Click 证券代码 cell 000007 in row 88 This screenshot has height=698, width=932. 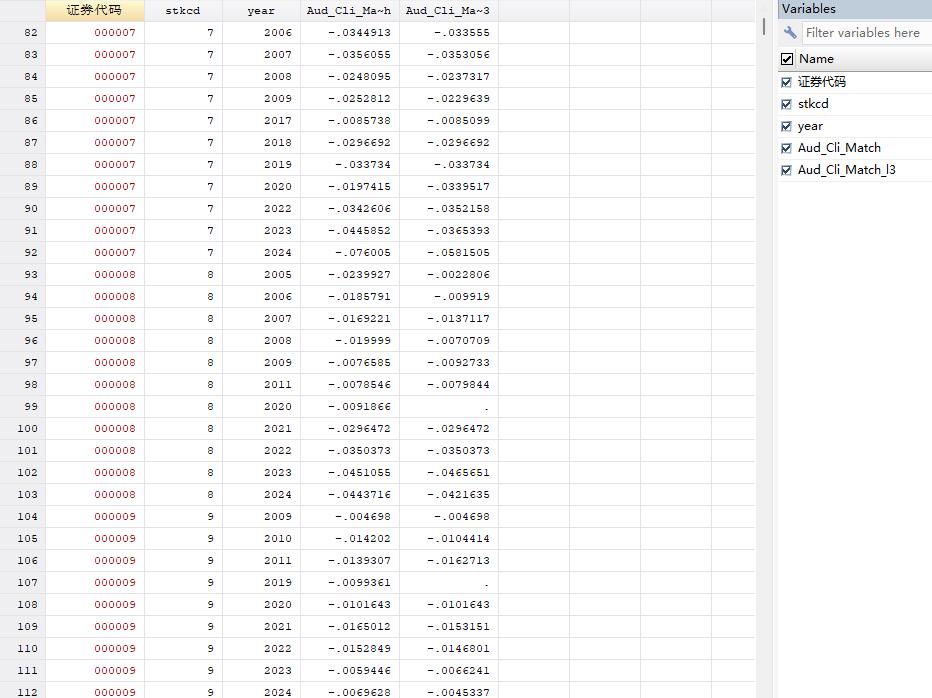pyautogui.click(x=95, y=165)
